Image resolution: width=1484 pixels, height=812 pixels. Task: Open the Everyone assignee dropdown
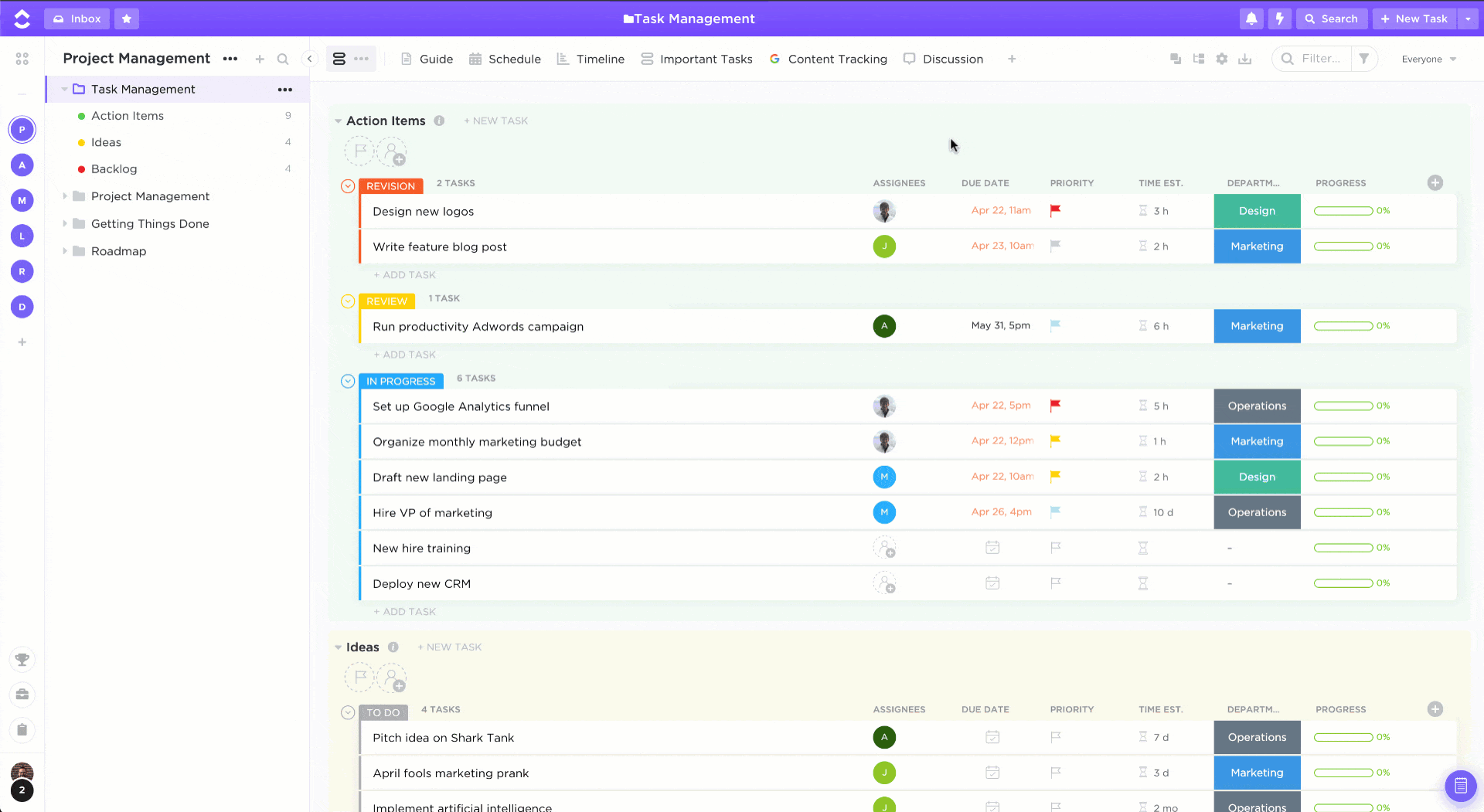coord(1428,59)
